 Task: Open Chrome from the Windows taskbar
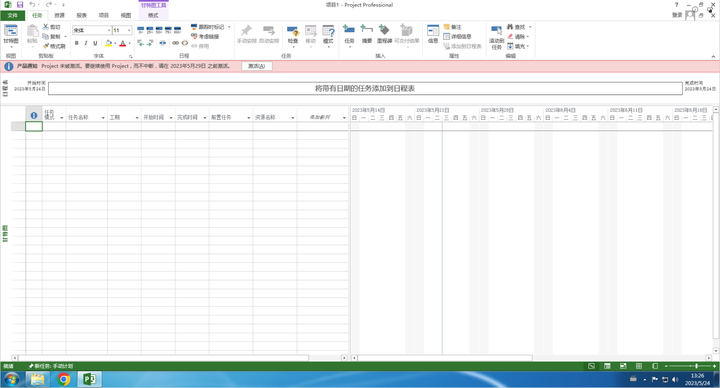point(64,379)
